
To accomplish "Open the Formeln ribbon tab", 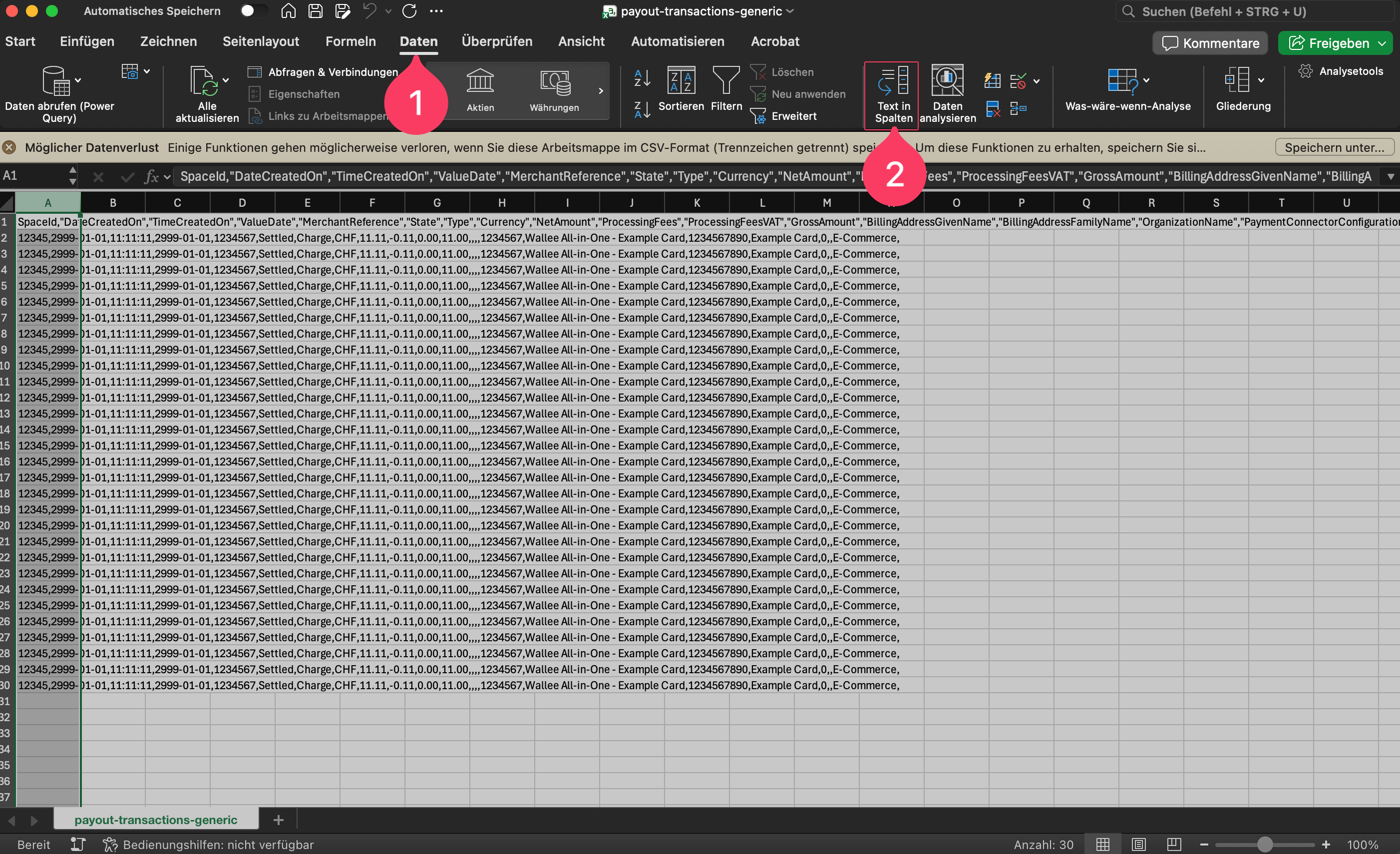I will click(x=350, y=41).
